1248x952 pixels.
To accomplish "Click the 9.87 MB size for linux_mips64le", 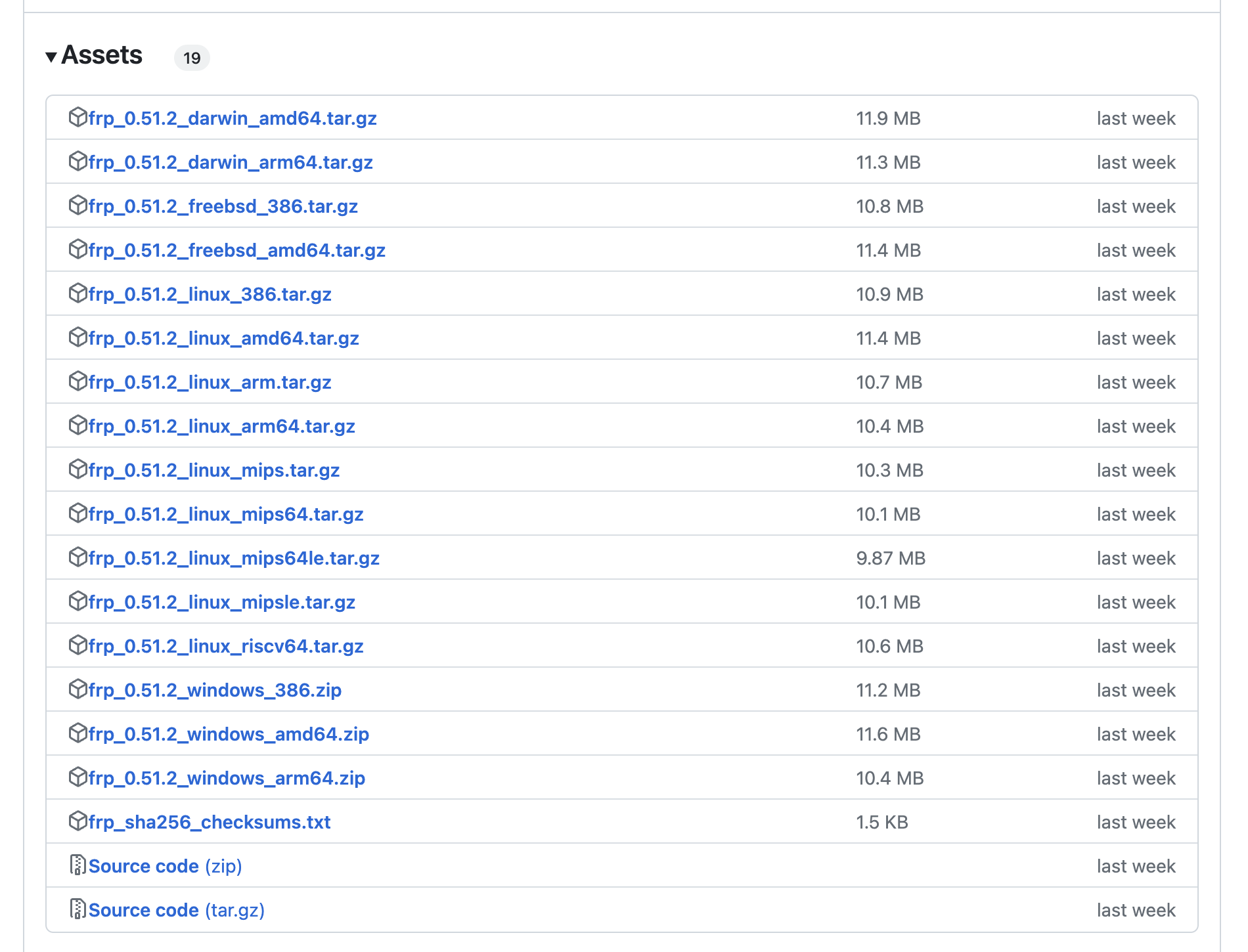I will (891, 558).
